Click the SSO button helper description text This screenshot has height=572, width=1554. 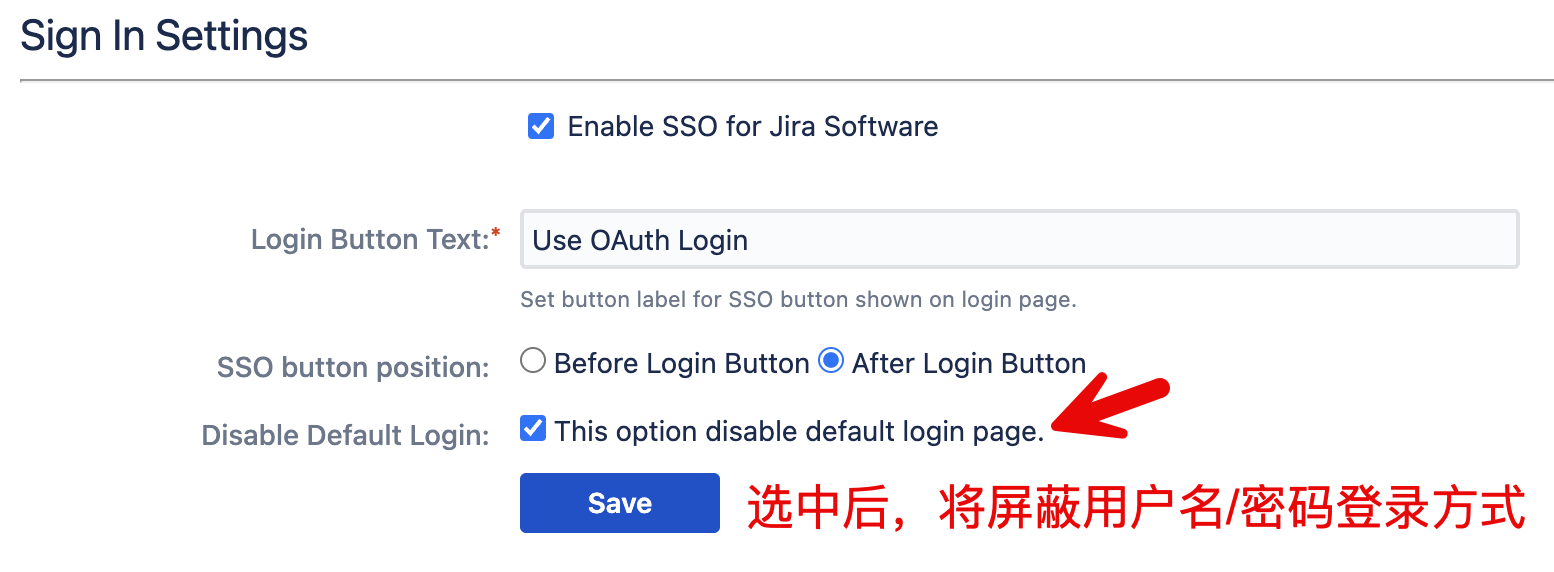798,299
